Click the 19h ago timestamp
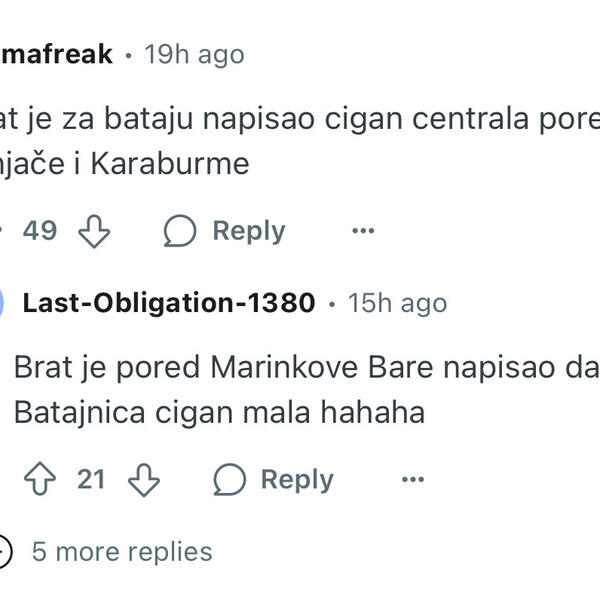The width and height of the screenshot is (600, 600). [194, 54]
